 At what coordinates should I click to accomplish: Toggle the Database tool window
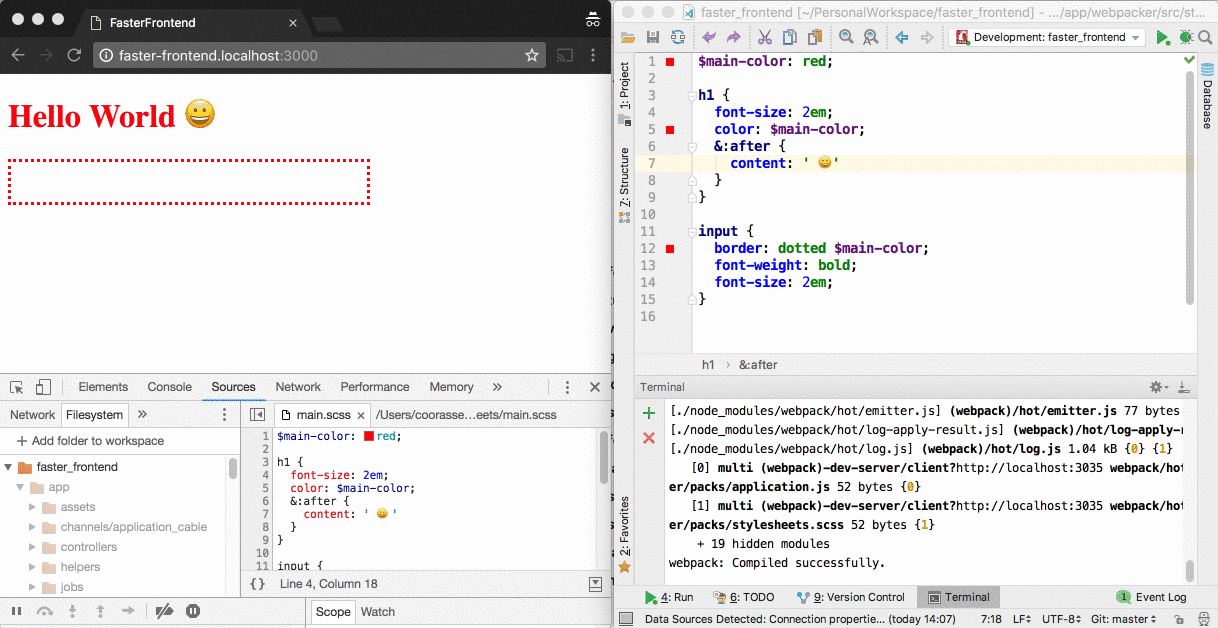(1207, 96)
